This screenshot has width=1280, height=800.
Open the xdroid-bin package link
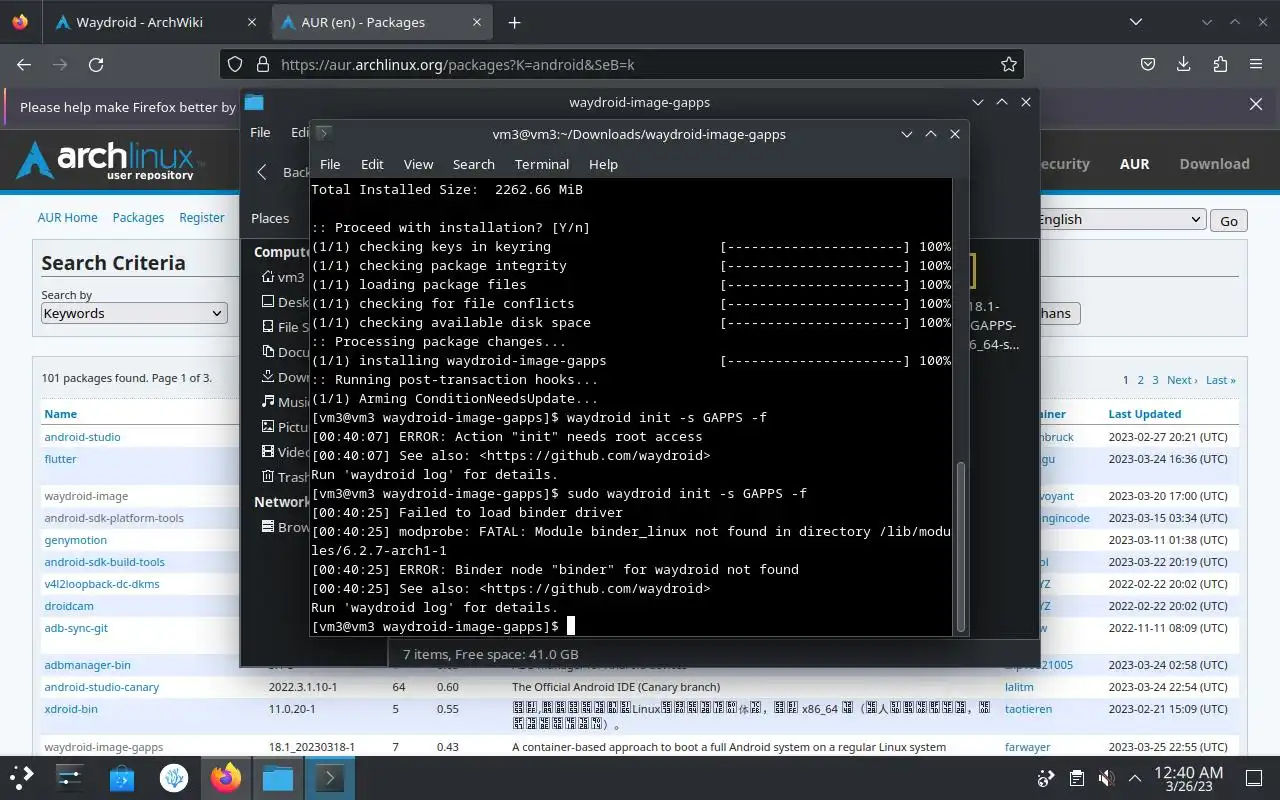coord(71,709)
